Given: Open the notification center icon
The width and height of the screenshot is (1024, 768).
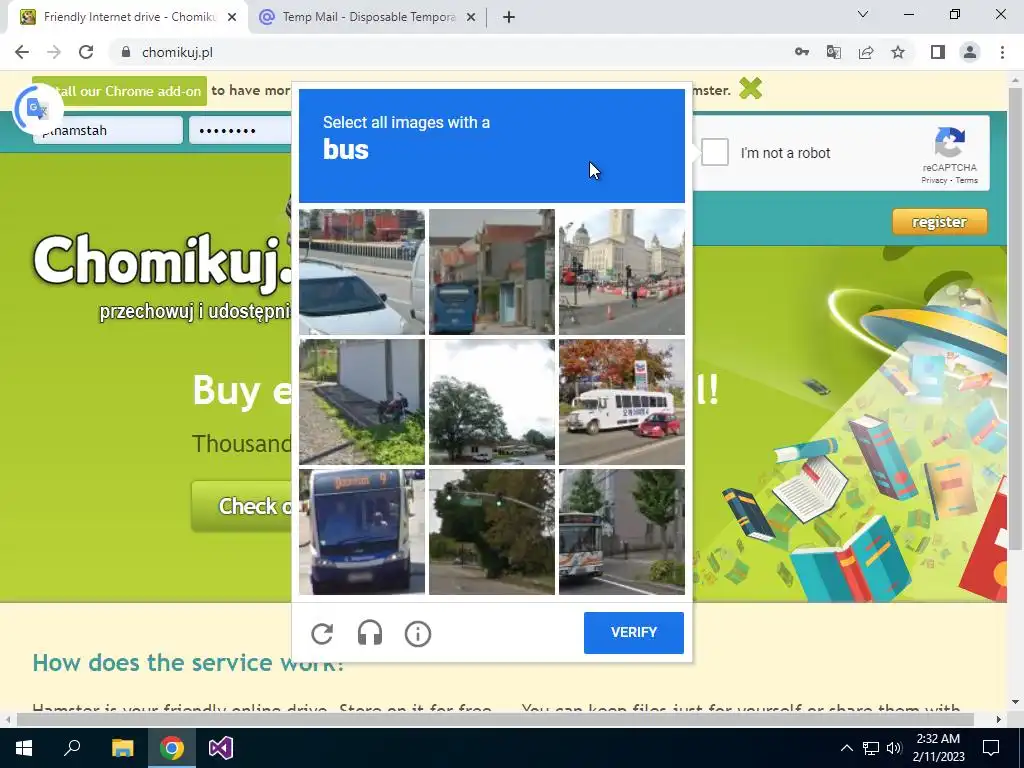Looking at the screenshot, I should click(991, 748).
